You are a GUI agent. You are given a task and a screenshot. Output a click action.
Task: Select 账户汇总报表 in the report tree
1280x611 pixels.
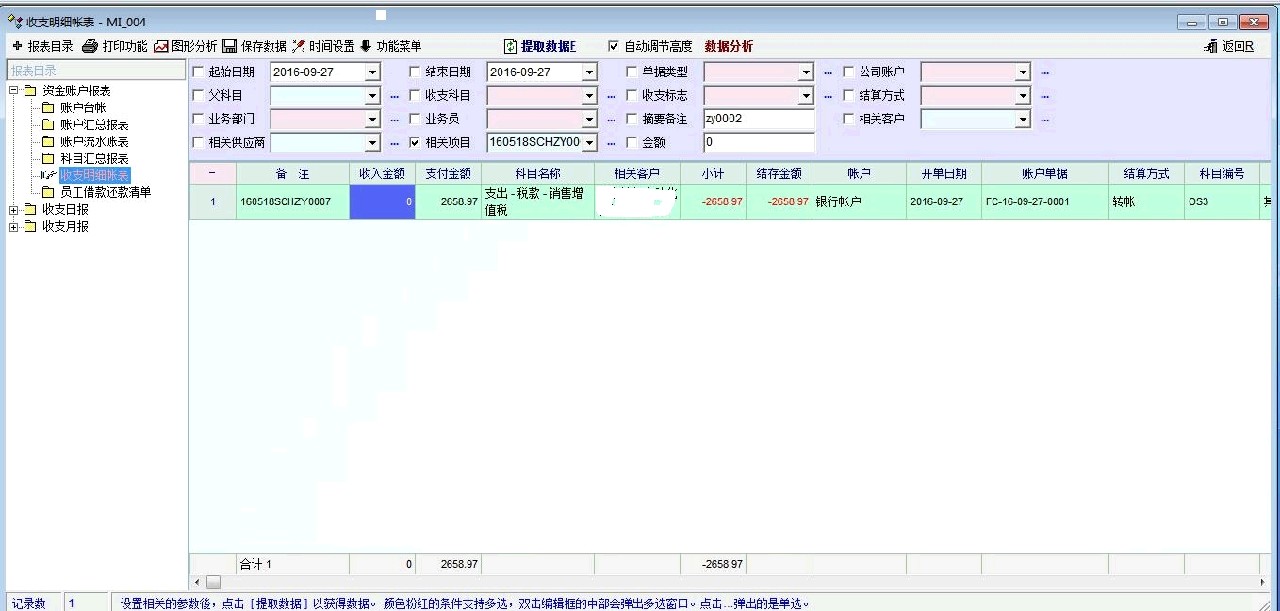93,125
